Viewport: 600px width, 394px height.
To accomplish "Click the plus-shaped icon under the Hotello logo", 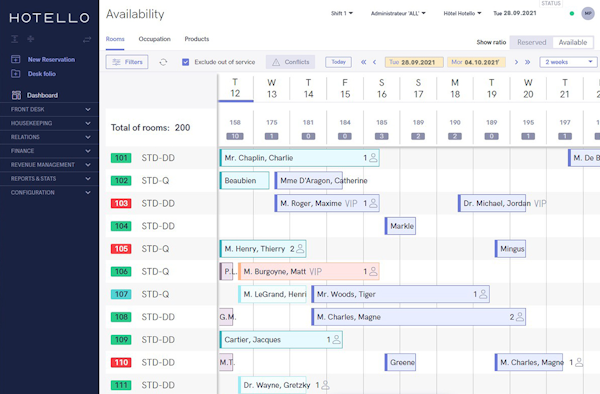I will click(x=31, y=39).
